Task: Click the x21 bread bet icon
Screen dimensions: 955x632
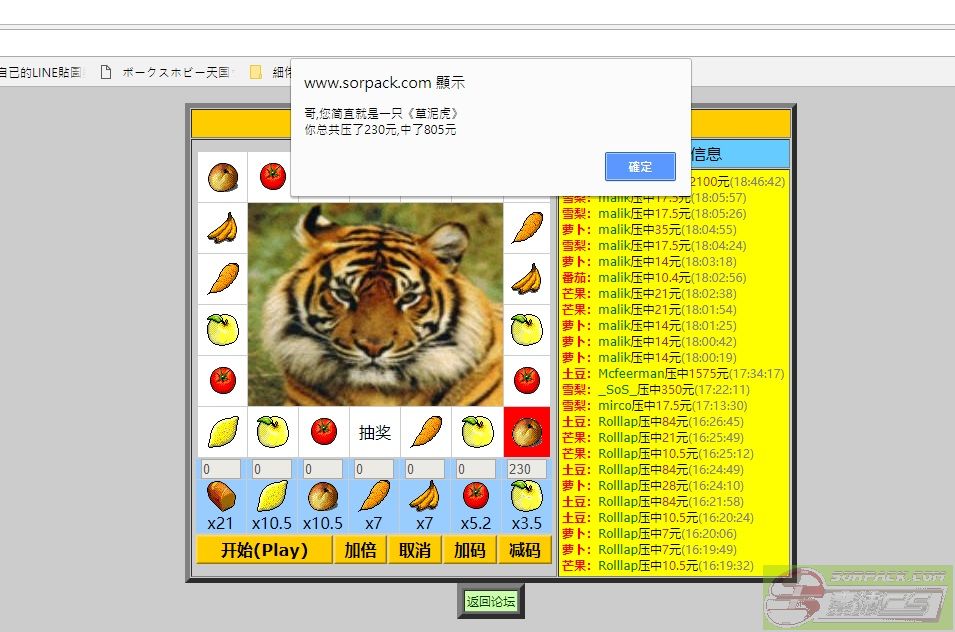Action: click(220, 496)
